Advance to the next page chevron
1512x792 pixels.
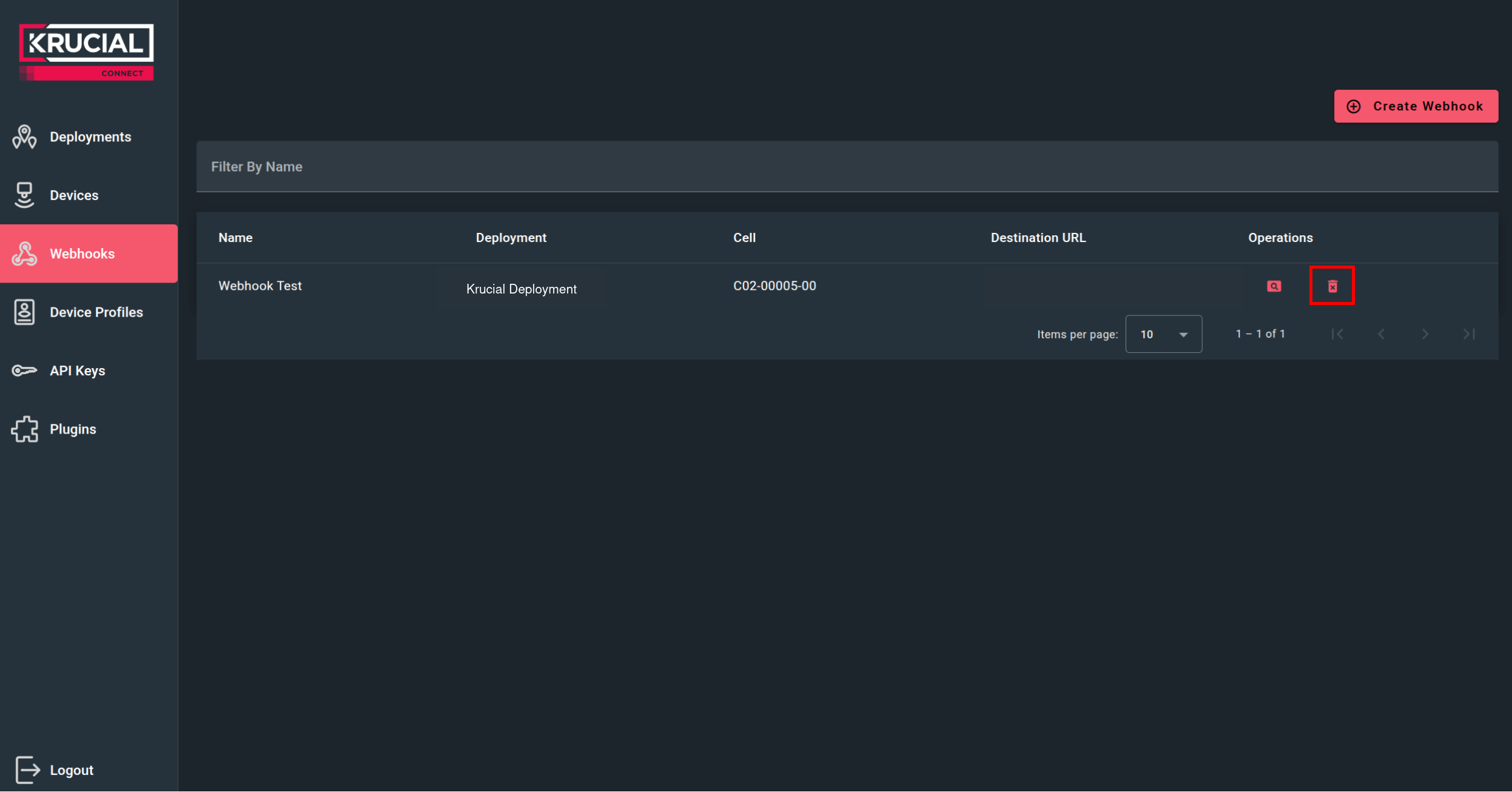coord(1425,334)
